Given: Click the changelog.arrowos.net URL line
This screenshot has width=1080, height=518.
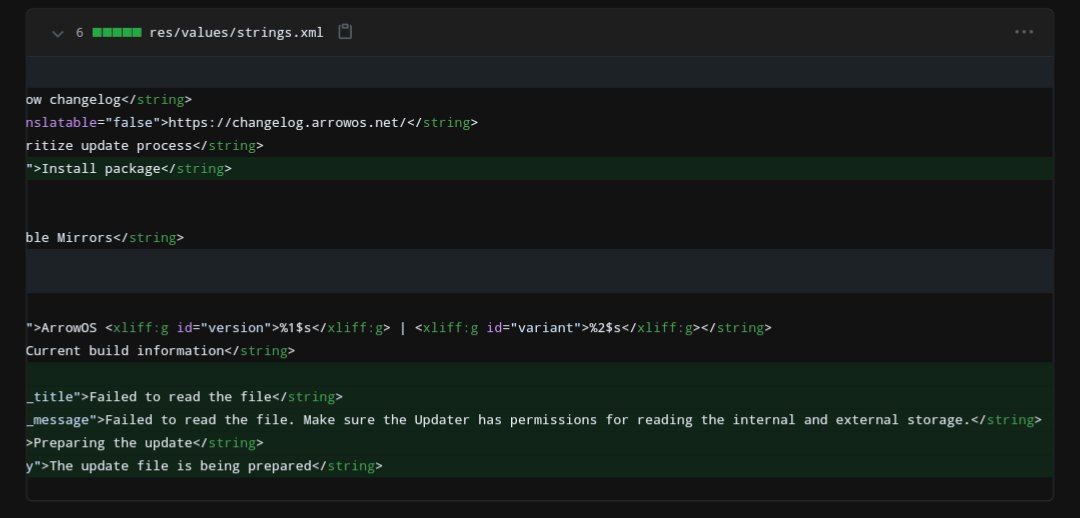Looking at the screenshot, I should click(539, 123).
